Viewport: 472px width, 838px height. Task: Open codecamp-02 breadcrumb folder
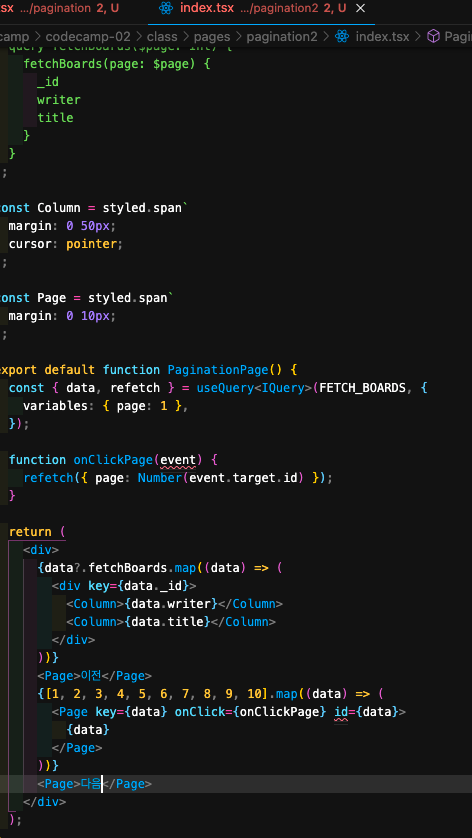[88, 37]
